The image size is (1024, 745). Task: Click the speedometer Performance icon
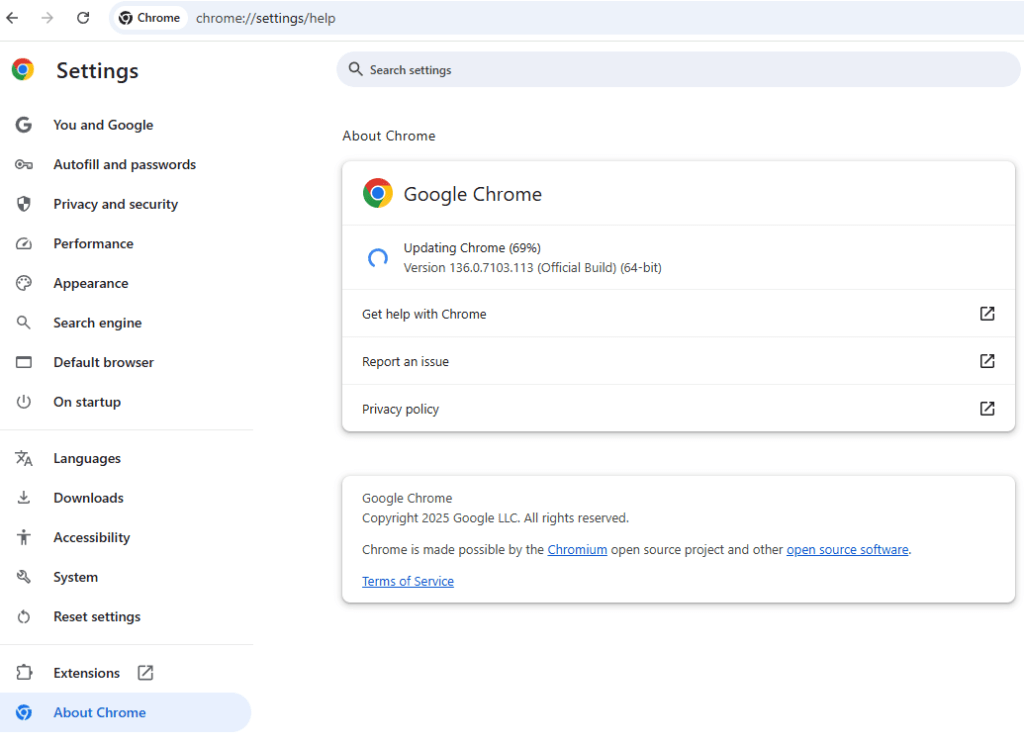(24, 244)
